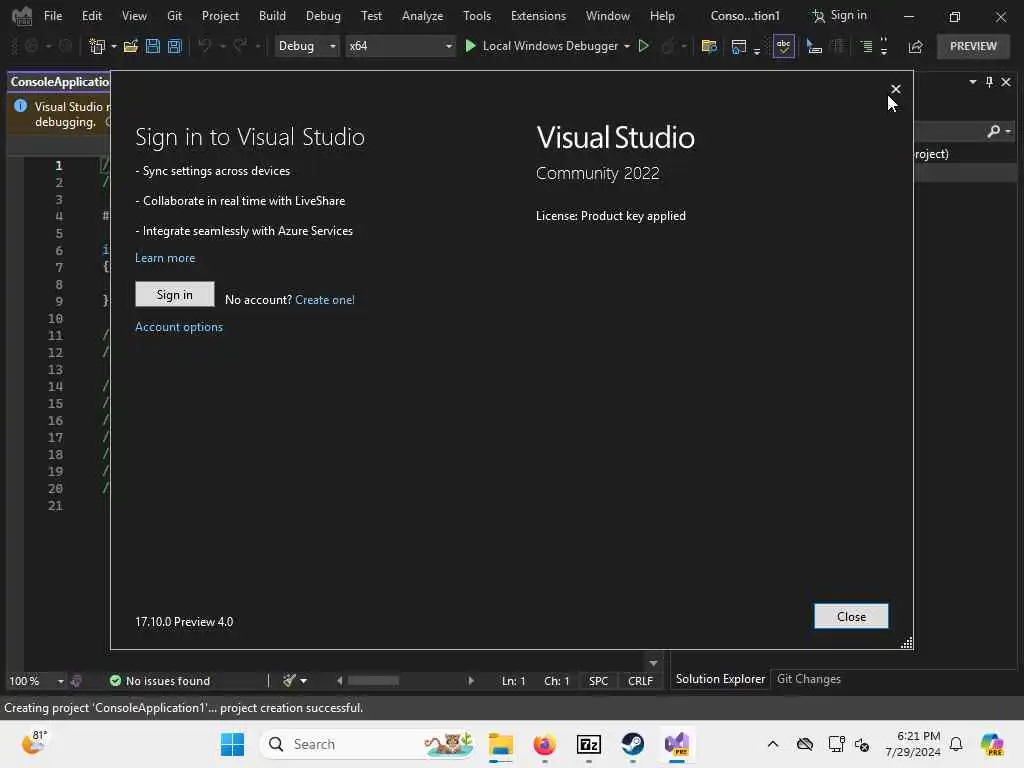Click the Save file icon
Viewport: 1024px width, 768px height.
pos(153,46)
